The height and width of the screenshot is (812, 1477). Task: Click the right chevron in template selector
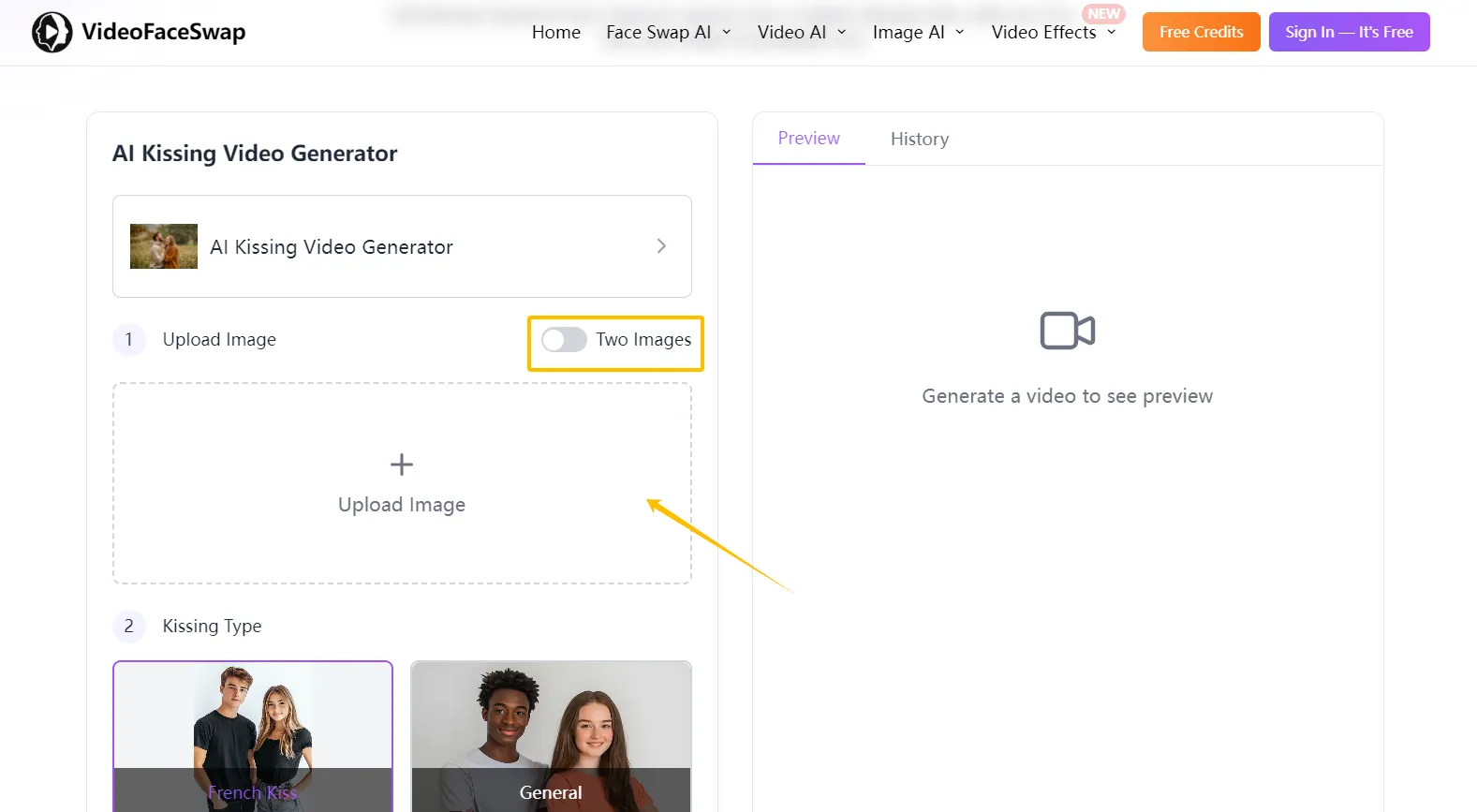pos(661,245)
